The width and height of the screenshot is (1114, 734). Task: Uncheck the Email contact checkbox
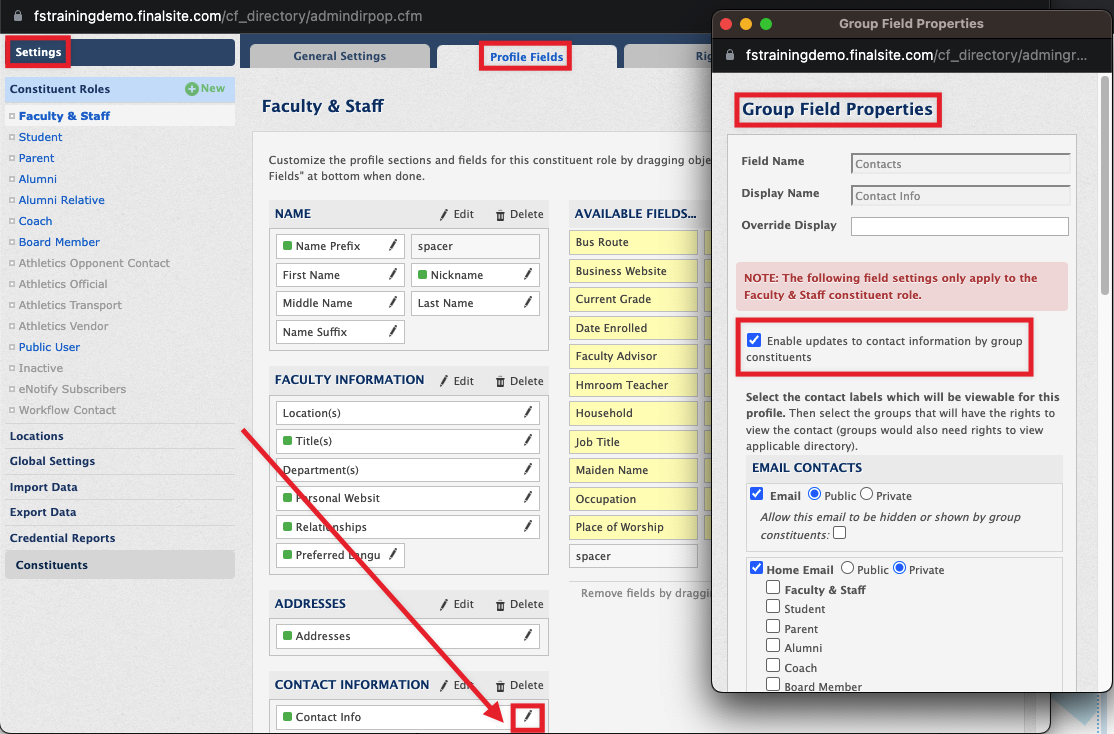pos(757,494)
